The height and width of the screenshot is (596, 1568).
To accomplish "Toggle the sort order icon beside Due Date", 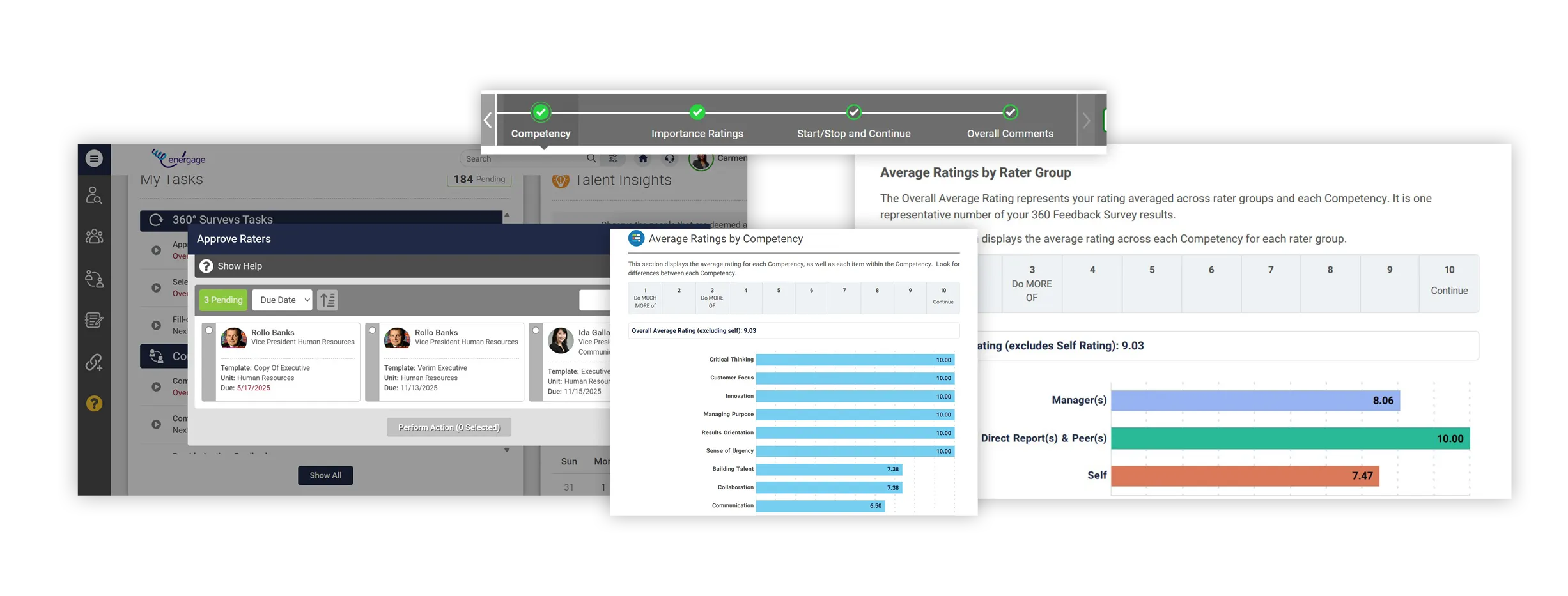I will pos(327,300).
